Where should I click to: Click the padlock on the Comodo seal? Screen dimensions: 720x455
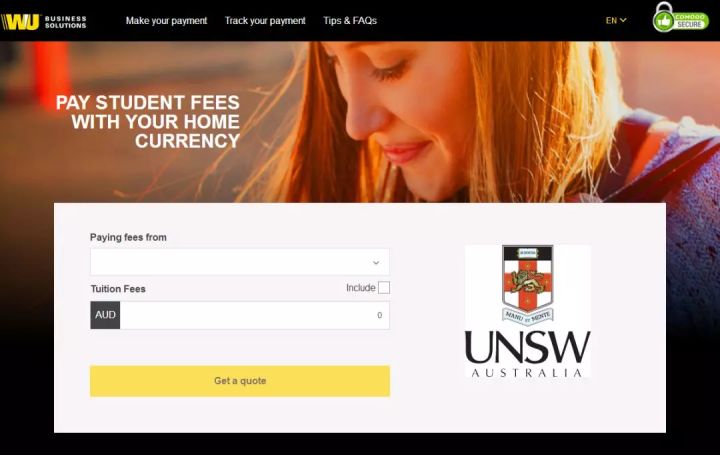(x=663, y=7)
